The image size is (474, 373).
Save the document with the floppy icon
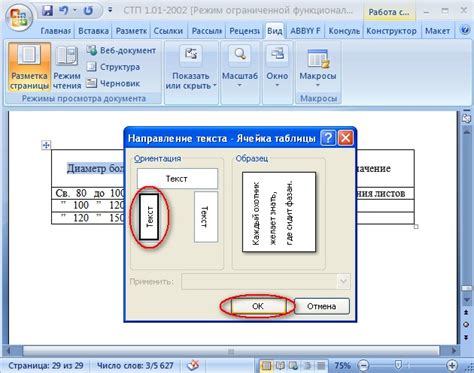click(47, 11)
